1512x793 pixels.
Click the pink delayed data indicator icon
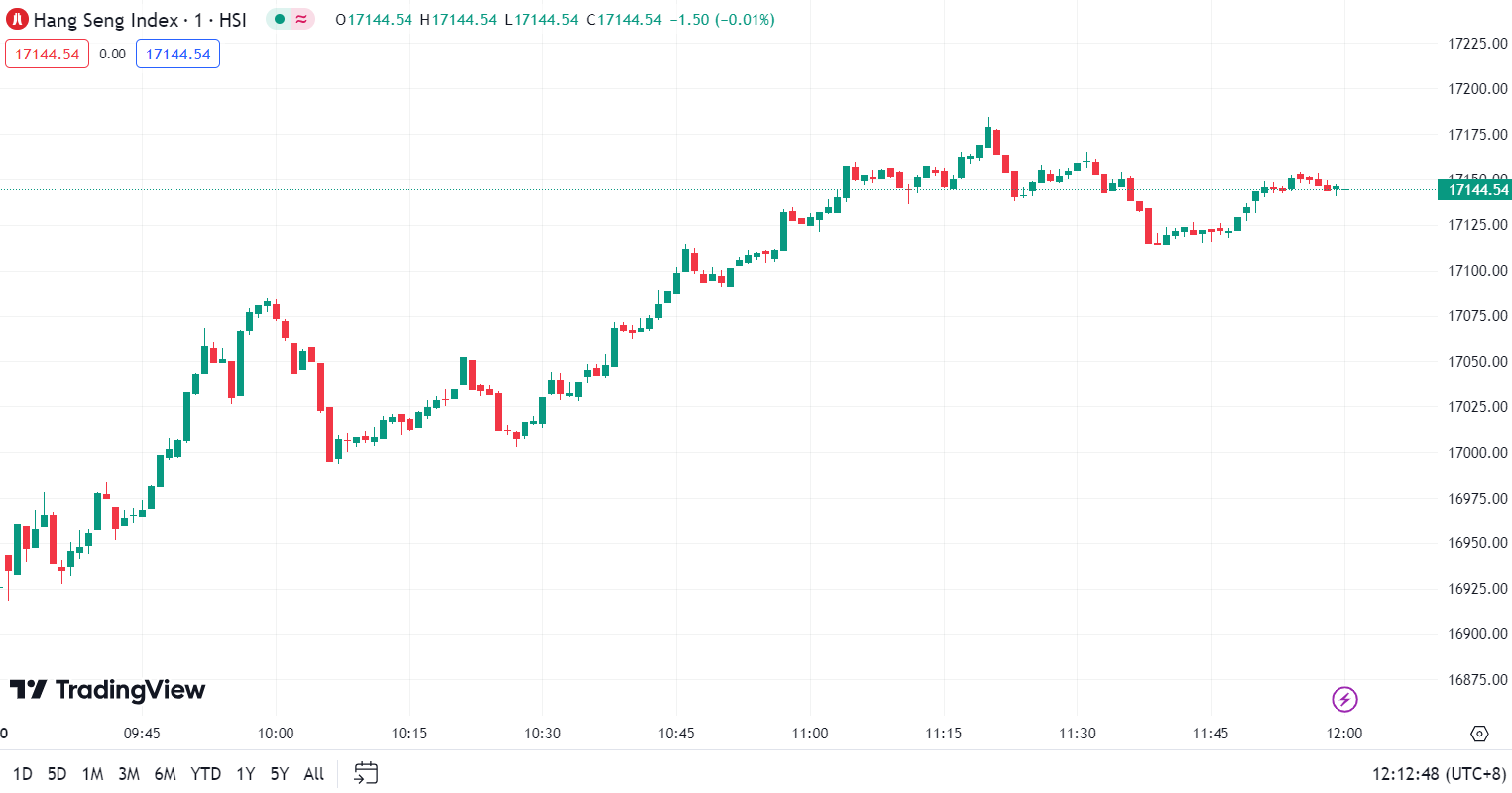coord(301,19)
